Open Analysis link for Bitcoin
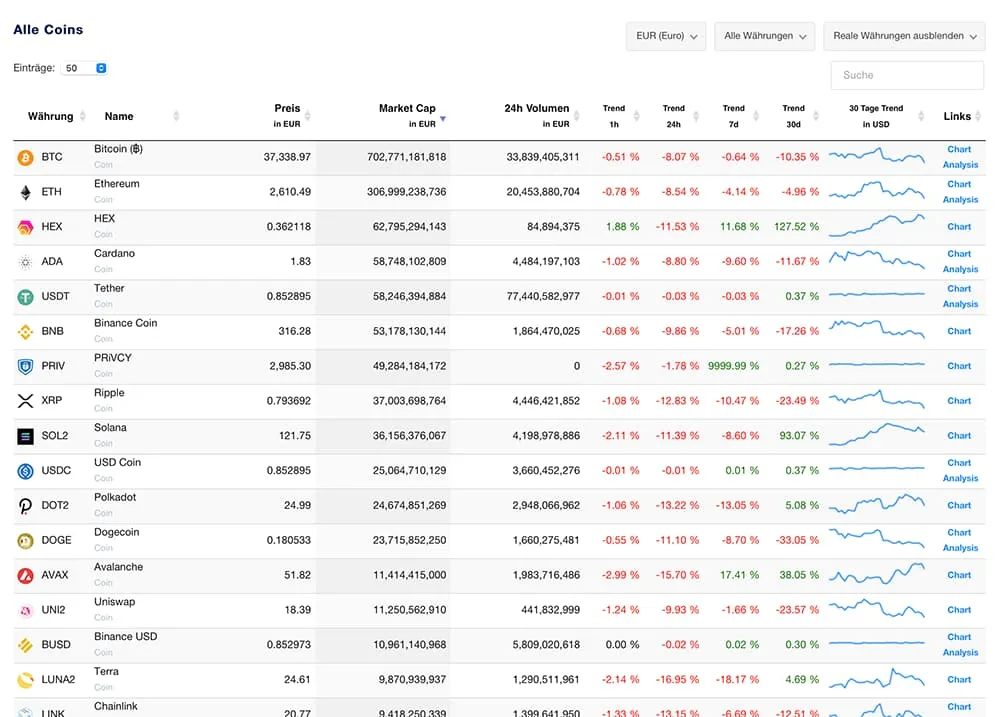The image size is (1000, 717). [x=960, y=165]
